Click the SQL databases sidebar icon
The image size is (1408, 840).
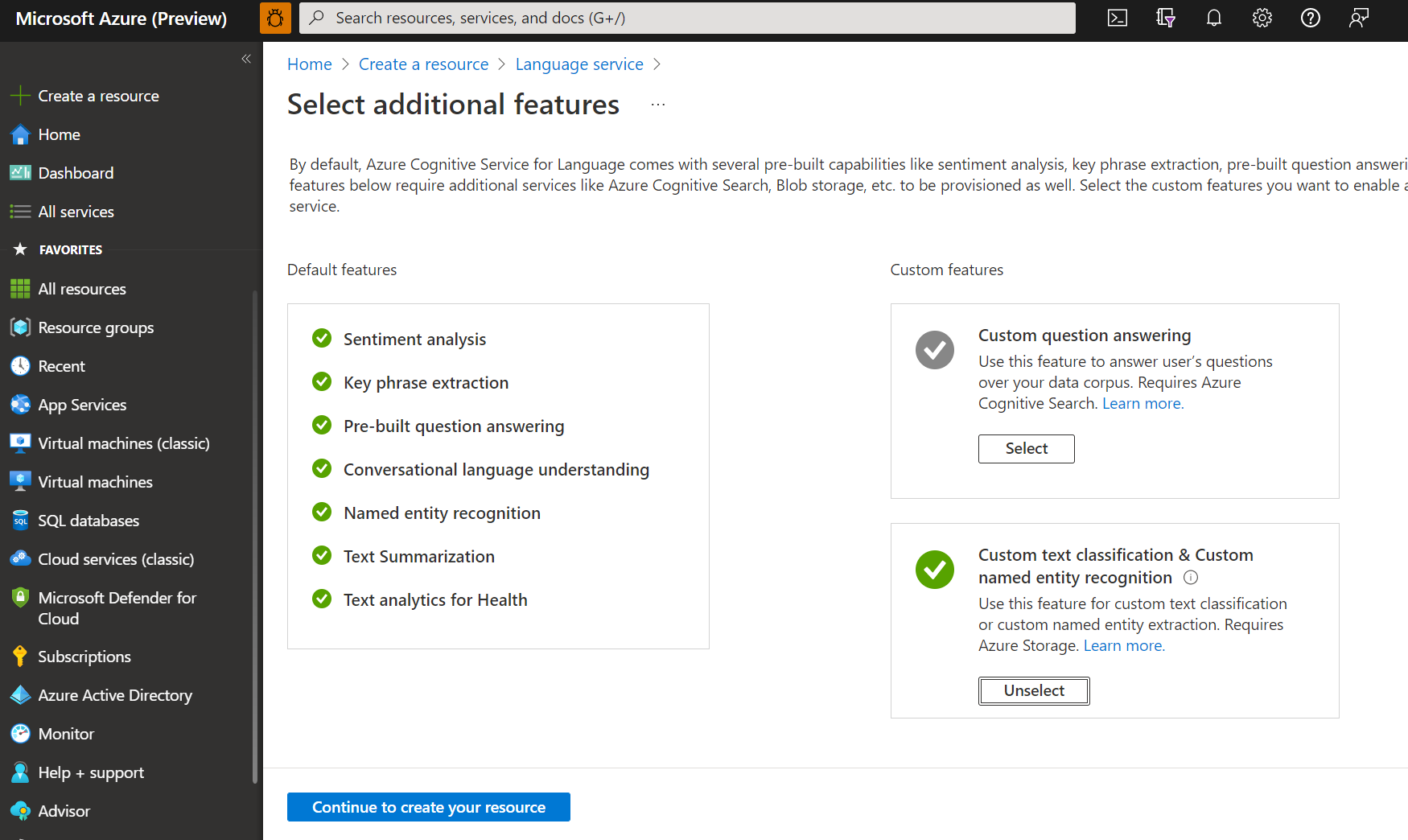[20, 520]
